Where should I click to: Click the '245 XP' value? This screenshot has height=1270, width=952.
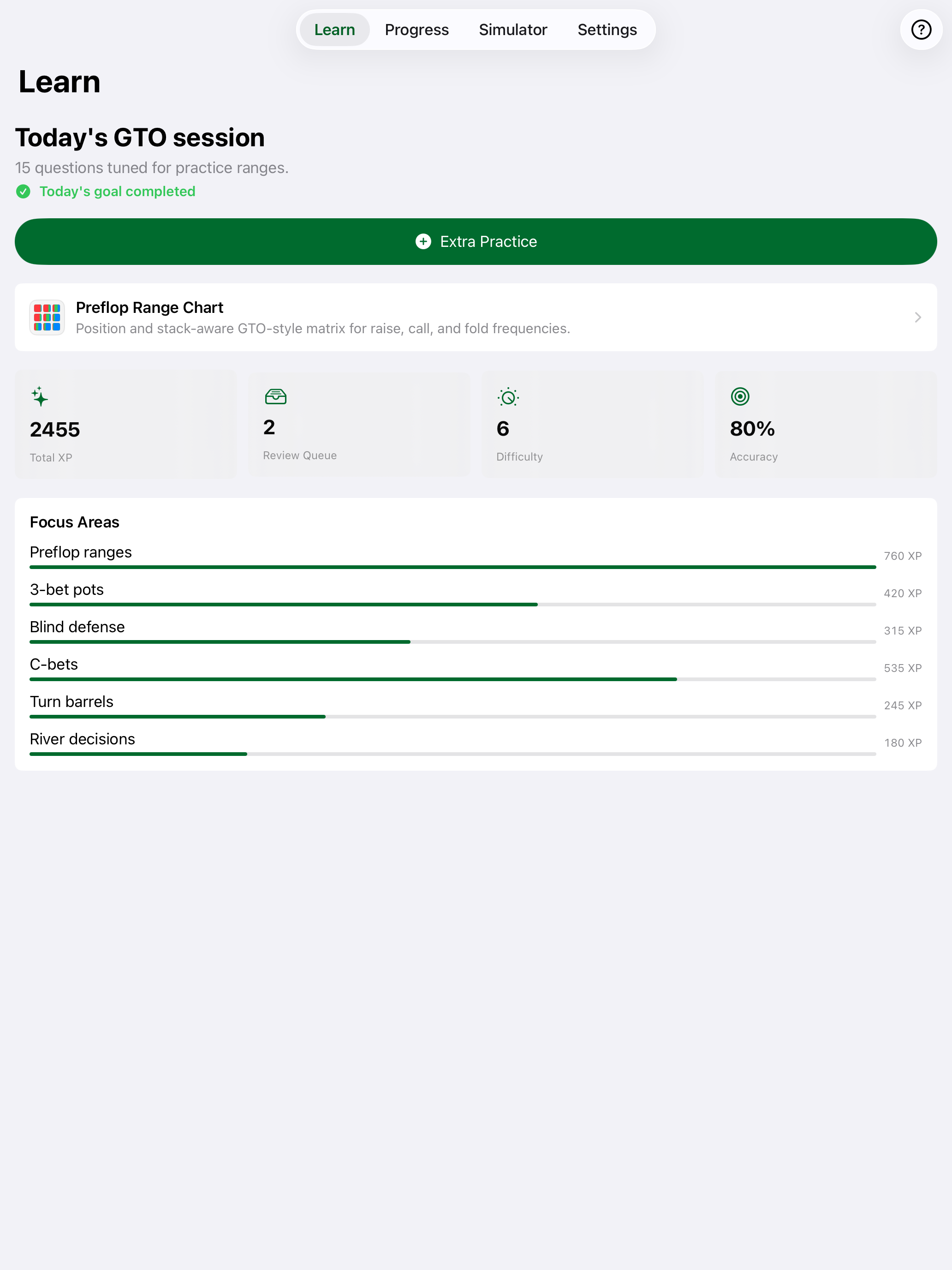click(x=903, y=705)
